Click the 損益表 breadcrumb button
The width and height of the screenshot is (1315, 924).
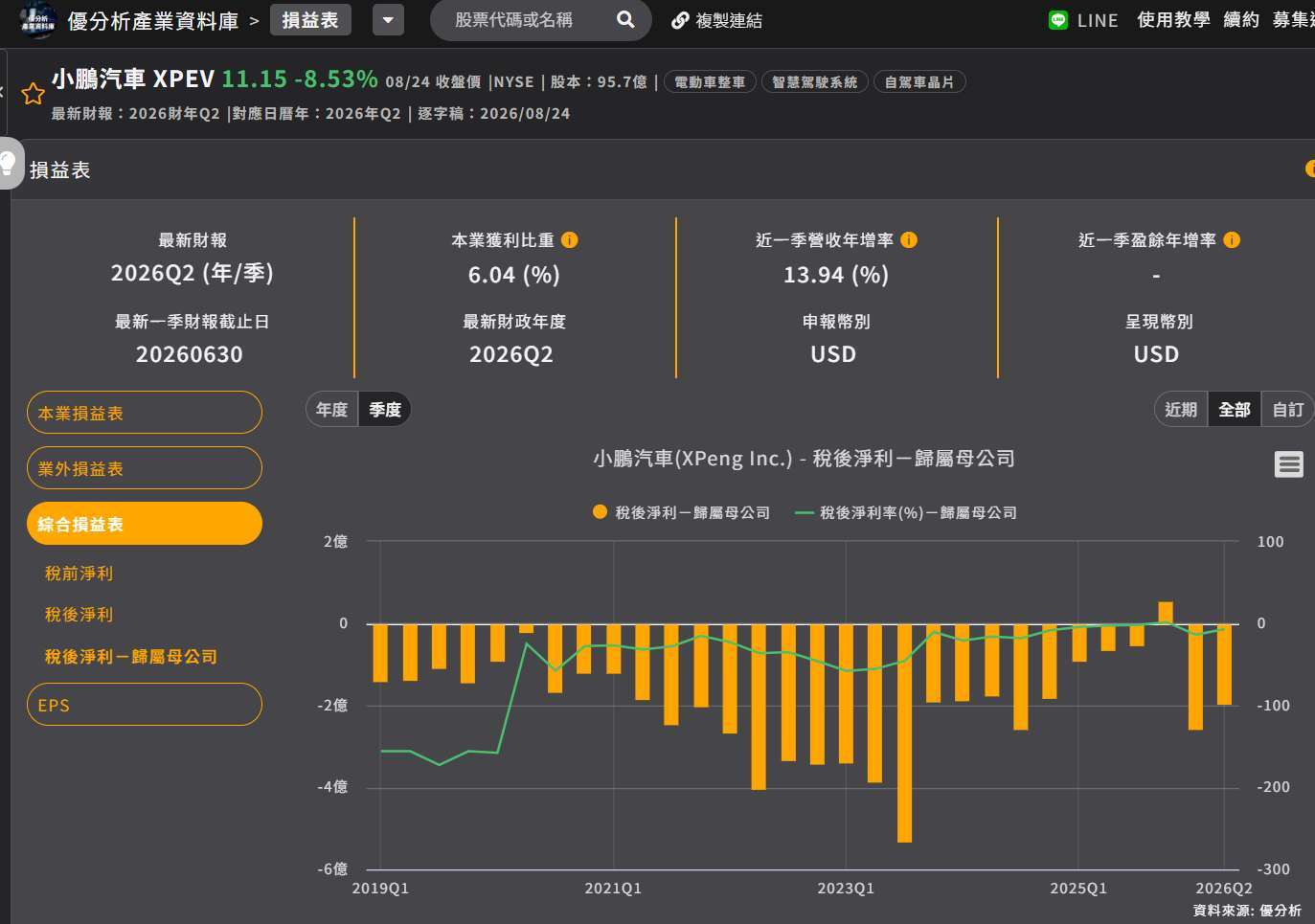tap(310, 20)
